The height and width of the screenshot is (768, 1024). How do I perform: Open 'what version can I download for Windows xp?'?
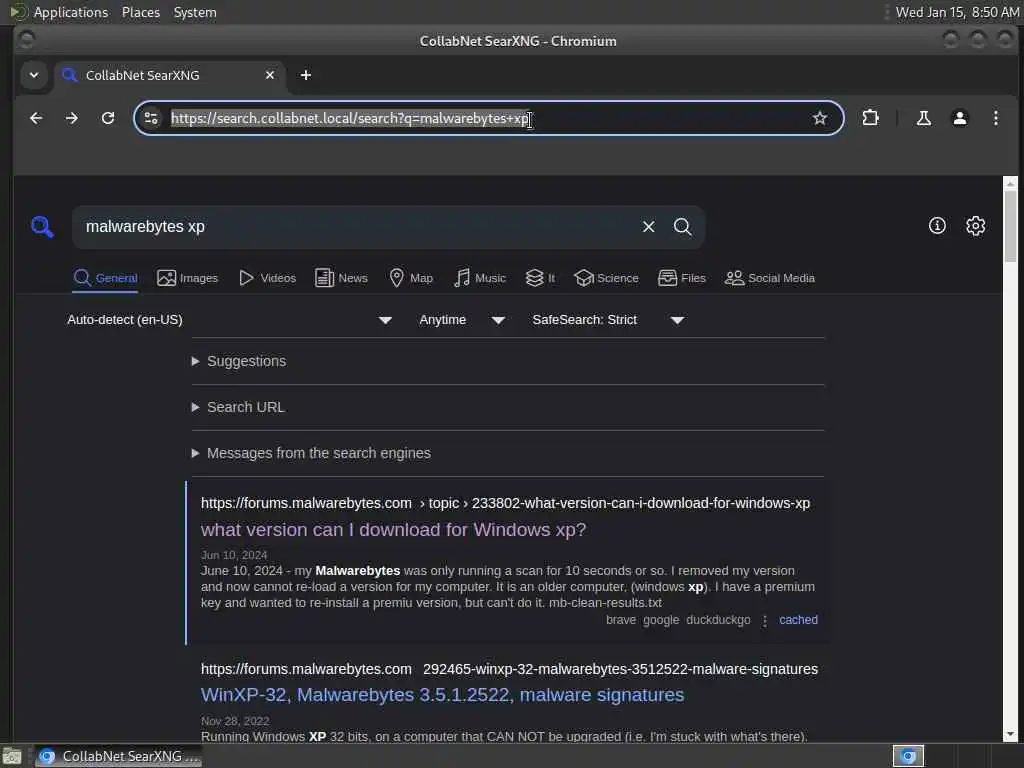(x=393, y=530)
